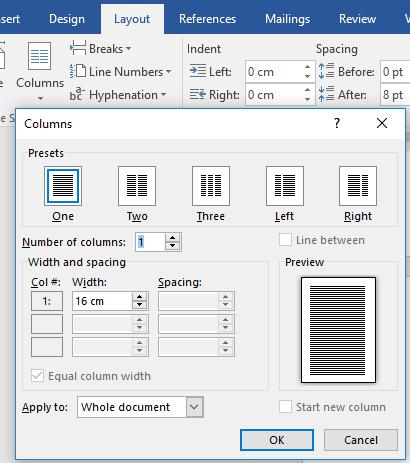The width and height of the screenshot is (410, 463).
Task: Open dialog Help question mark
Action: [x=337, y=123]
